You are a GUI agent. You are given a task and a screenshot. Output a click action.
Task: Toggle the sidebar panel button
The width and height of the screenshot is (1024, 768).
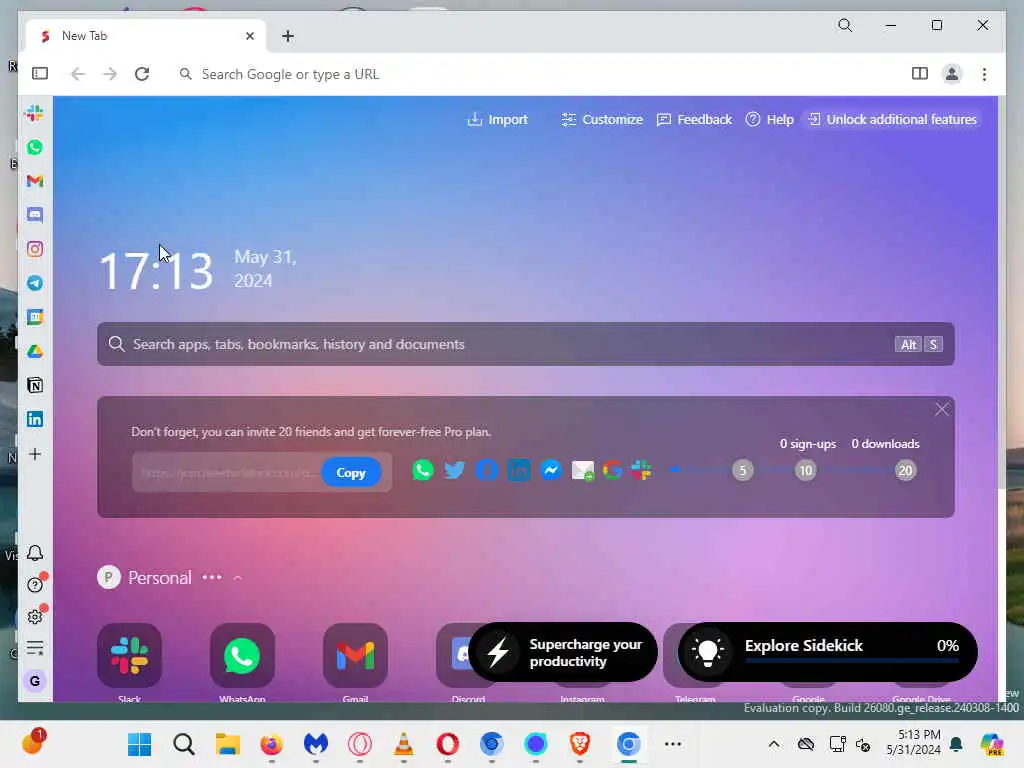[x=40, y=74]
